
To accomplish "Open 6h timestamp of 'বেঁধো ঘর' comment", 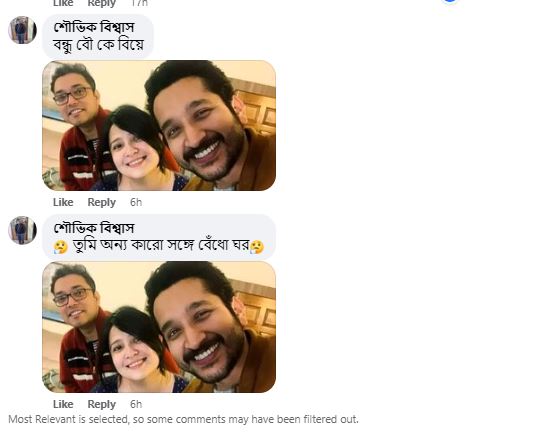I will 136,404.
